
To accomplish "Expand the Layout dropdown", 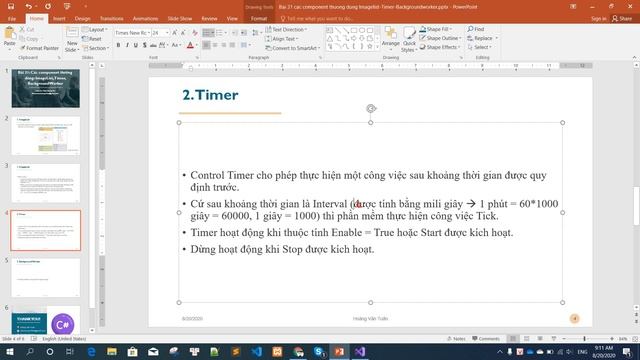I will click(x=95, y=29).
